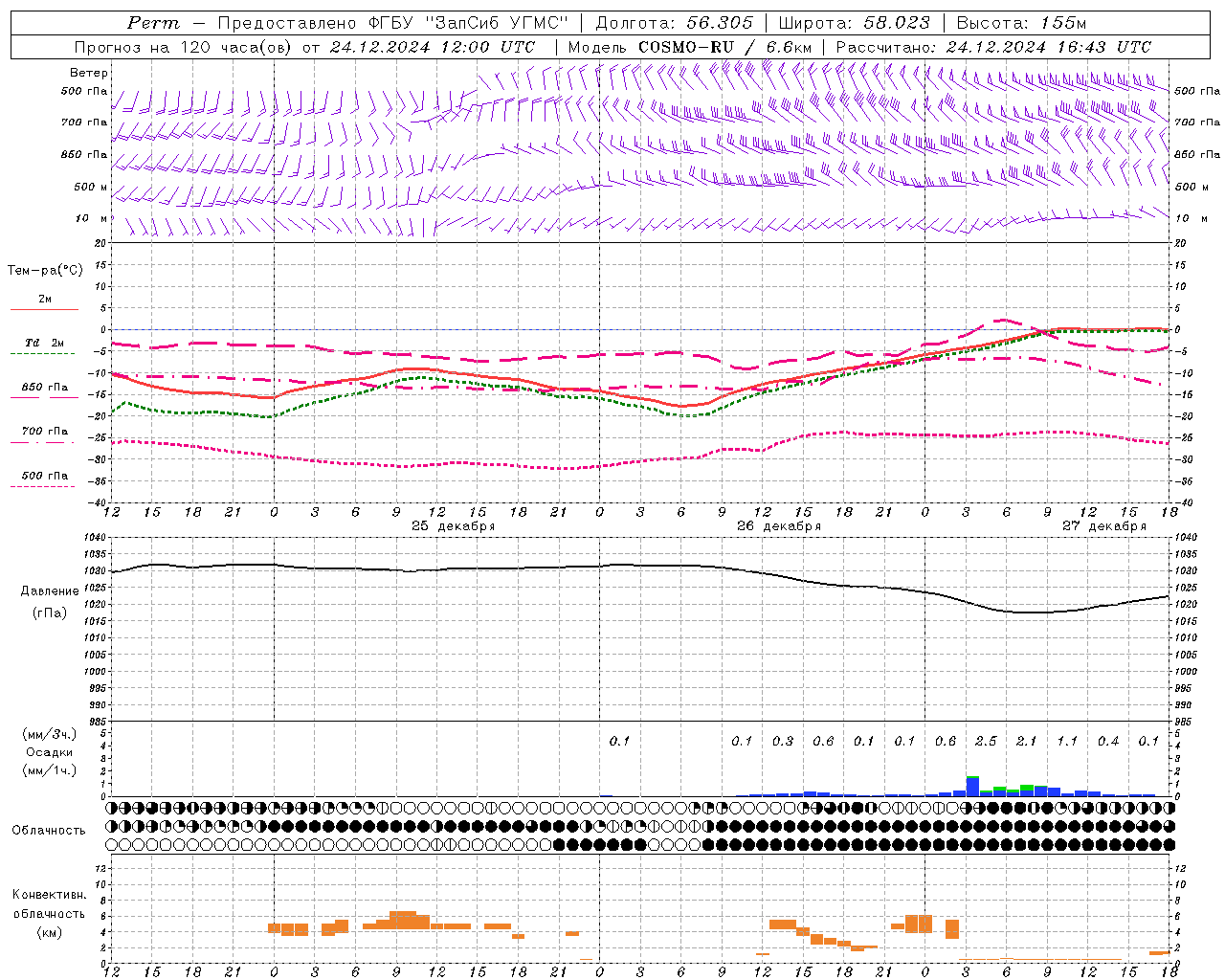Click the "(км)" unit under convective cloud label

click(x=51, y=932)
